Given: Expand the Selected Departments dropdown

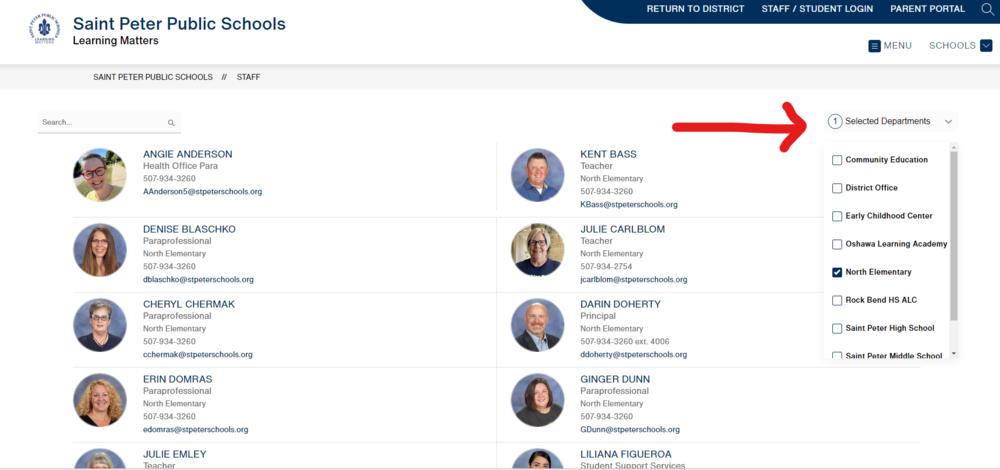Looking at the screenshot, I should tap(890, 121).
